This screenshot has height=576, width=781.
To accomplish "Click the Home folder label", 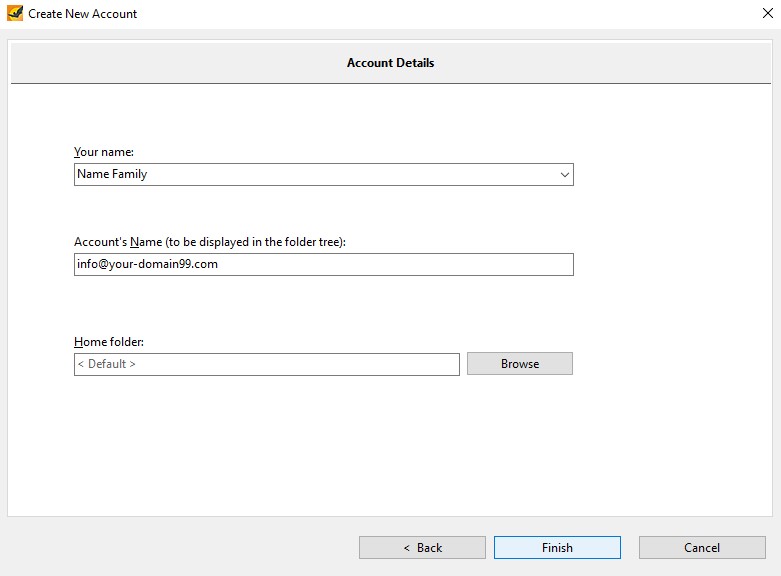I will click(109, 342).
